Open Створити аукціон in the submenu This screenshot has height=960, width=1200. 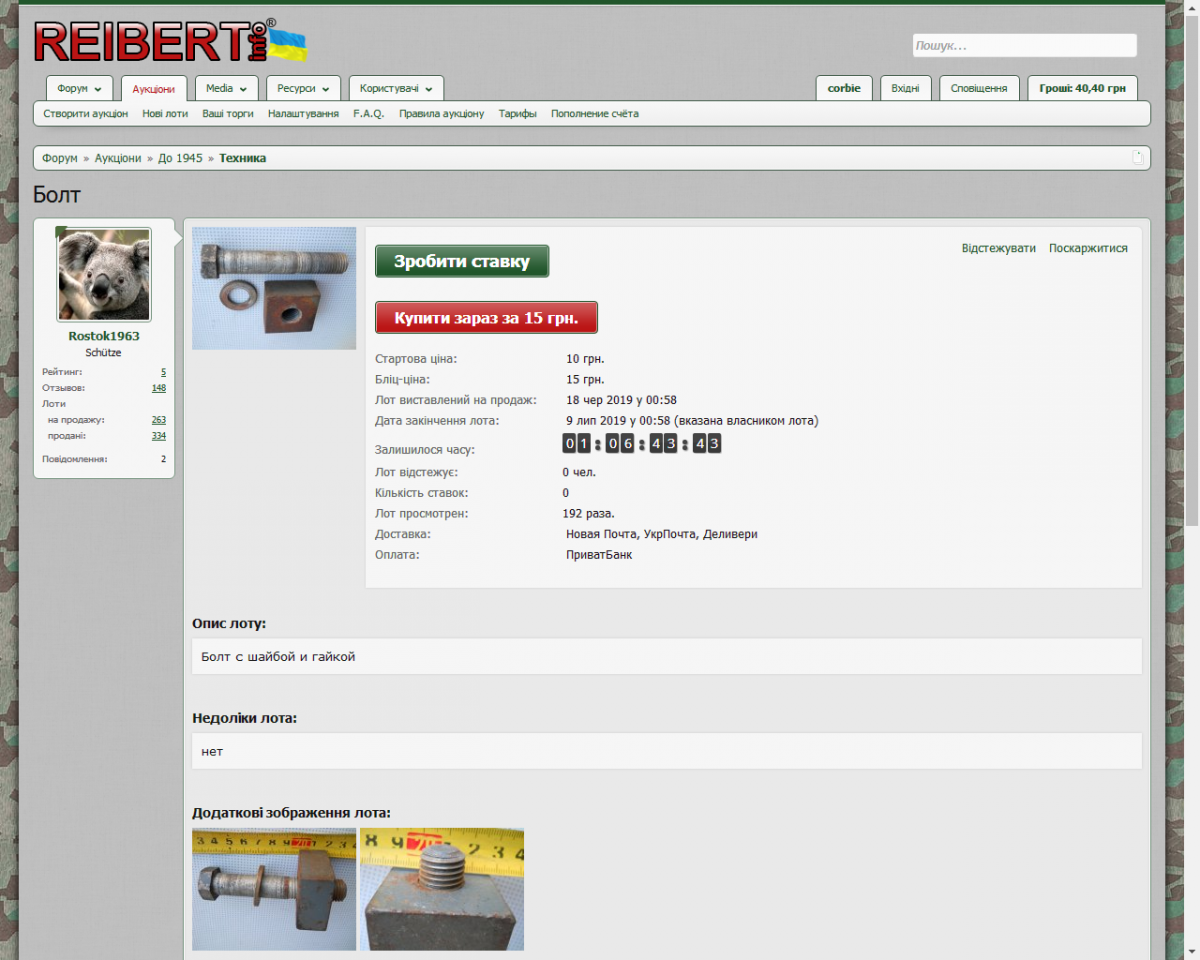click(86, 114)
